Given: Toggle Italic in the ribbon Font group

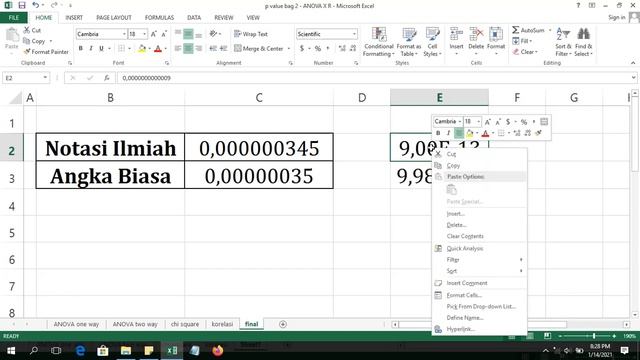Looking at the screenshot, I should [91, 49].
